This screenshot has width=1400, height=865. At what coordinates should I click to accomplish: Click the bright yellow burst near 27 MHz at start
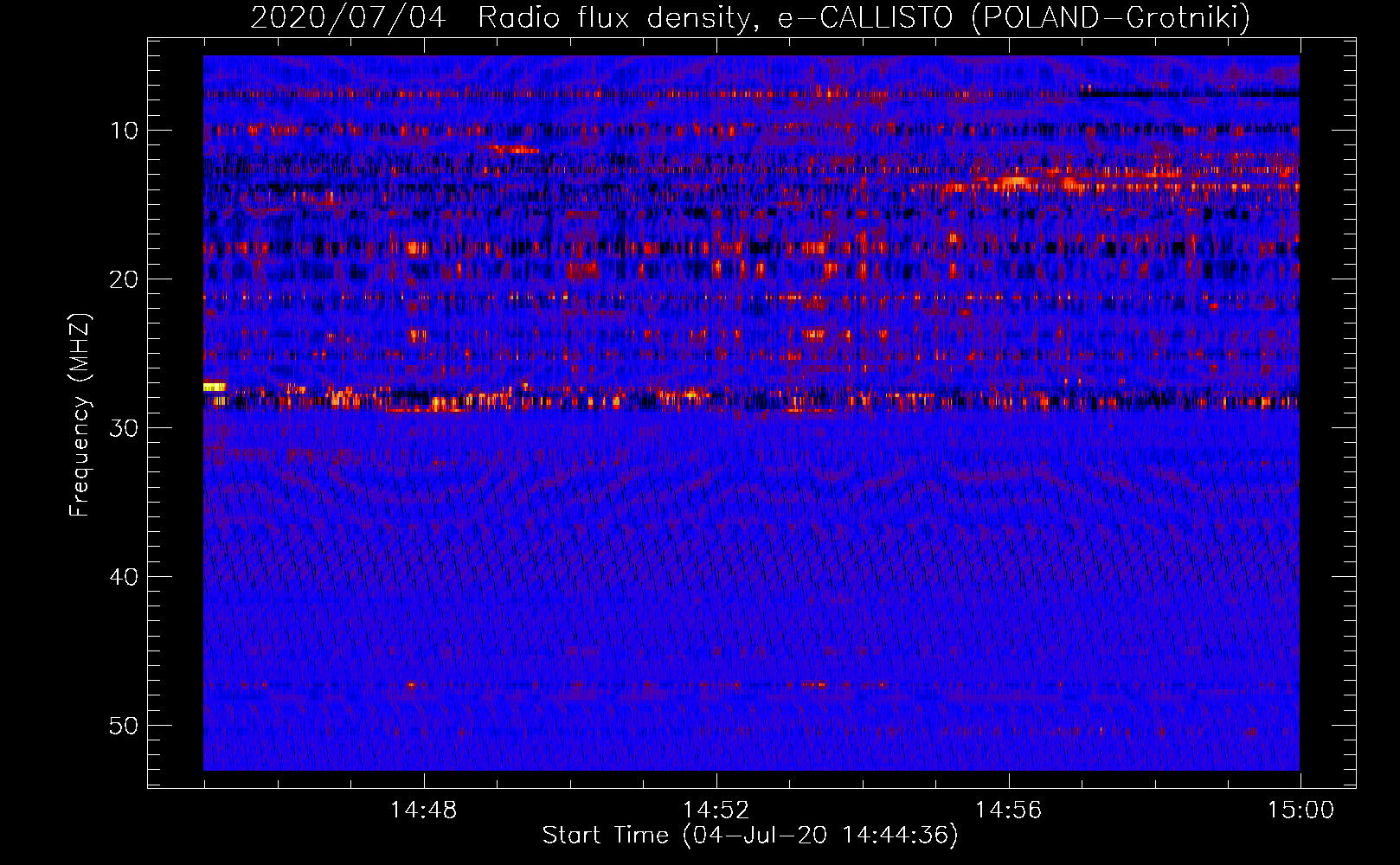tap(214, 387)
